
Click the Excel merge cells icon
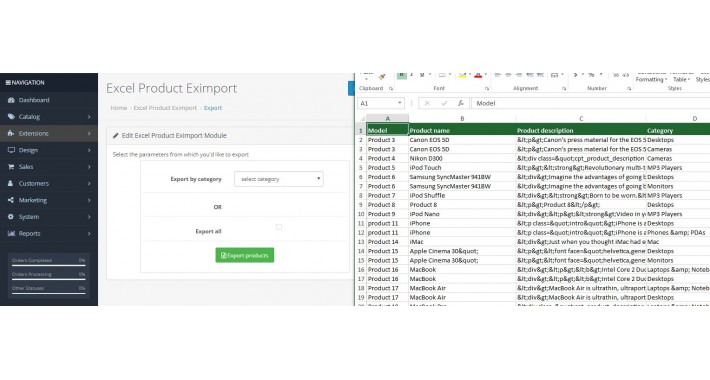point(554,76)
